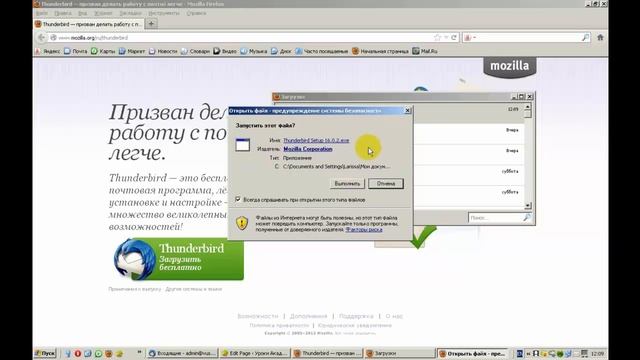640x360 pixels.
Task: Select the Thunderbird browser tab
Action: [89, 24]
